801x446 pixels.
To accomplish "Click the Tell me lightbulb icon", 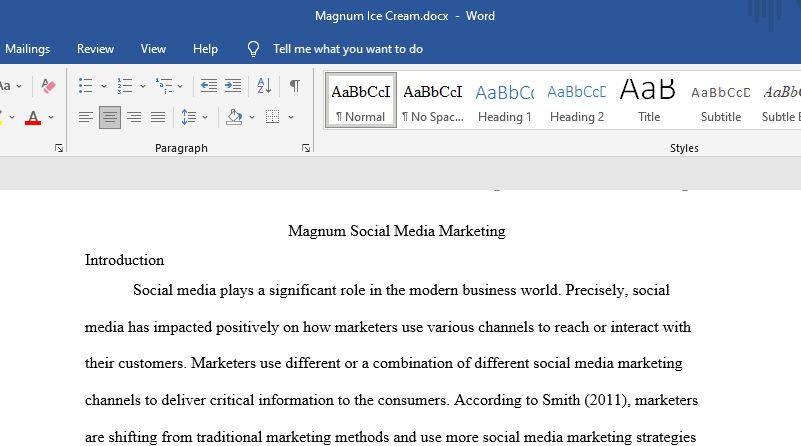I will click(253, 49).
